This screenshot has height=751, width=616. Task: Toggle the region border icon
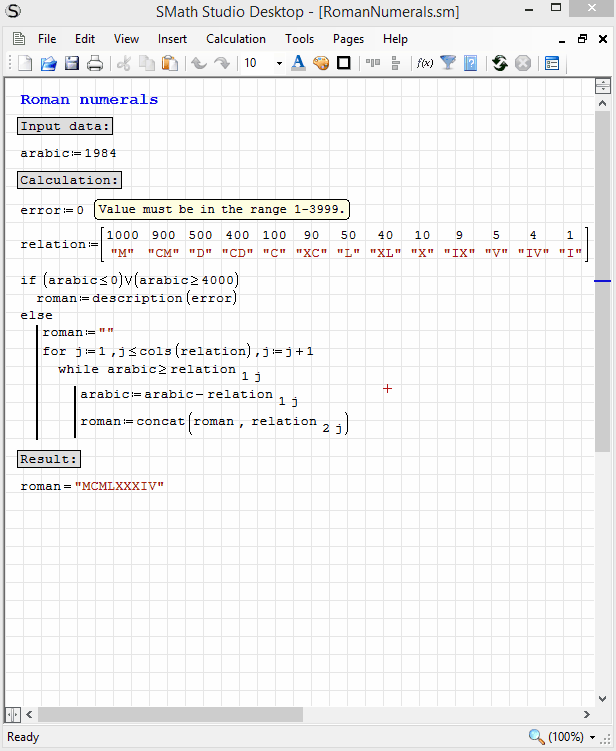click(343, 63)
